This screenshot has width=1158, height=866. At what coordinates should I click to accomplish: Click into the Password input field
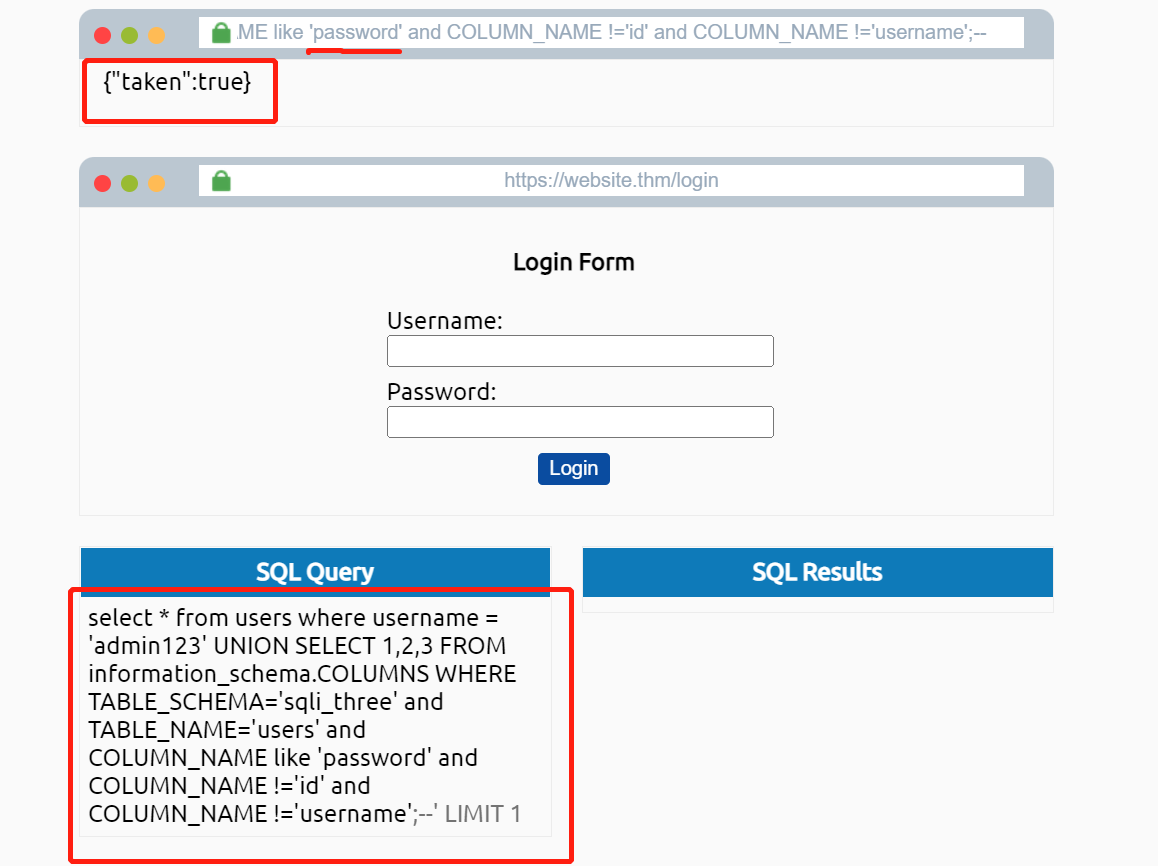pyautogui.click(x=580, y=422)
